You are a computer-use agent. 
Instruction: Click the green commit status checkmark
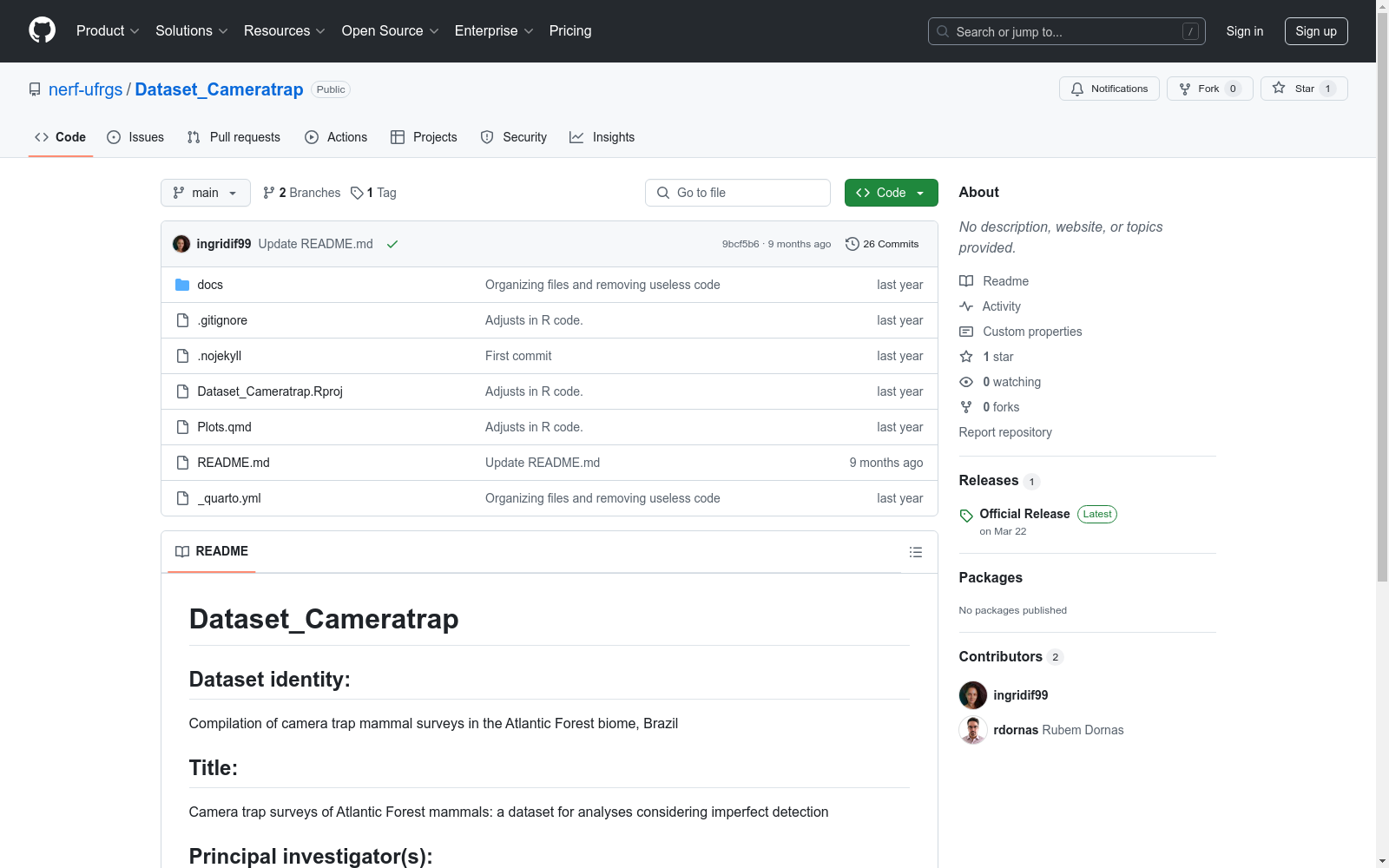[392, 244]
